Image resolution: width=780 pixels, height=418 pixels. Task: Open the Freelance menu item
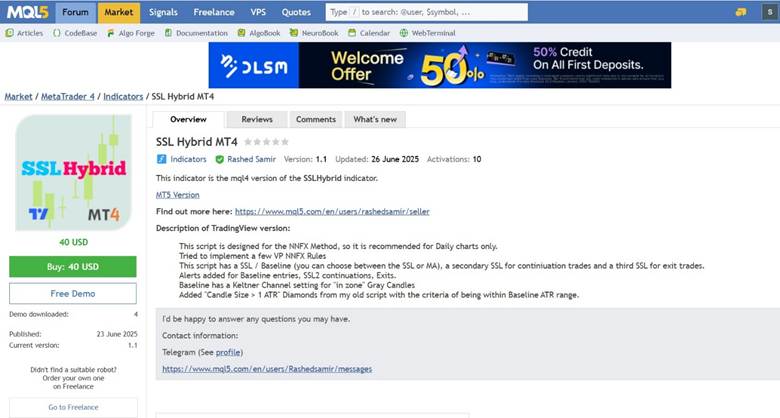click(214, 12)
